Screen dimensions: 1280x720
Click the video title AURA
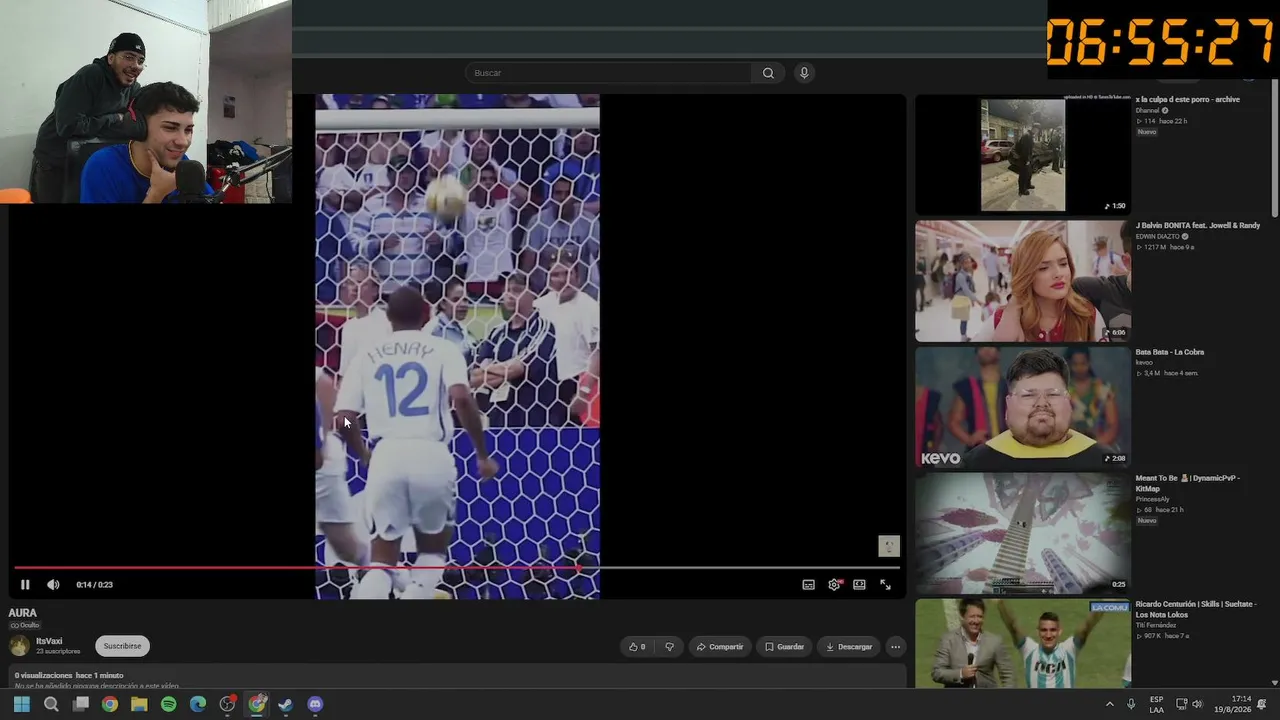[x=22, y=613]
